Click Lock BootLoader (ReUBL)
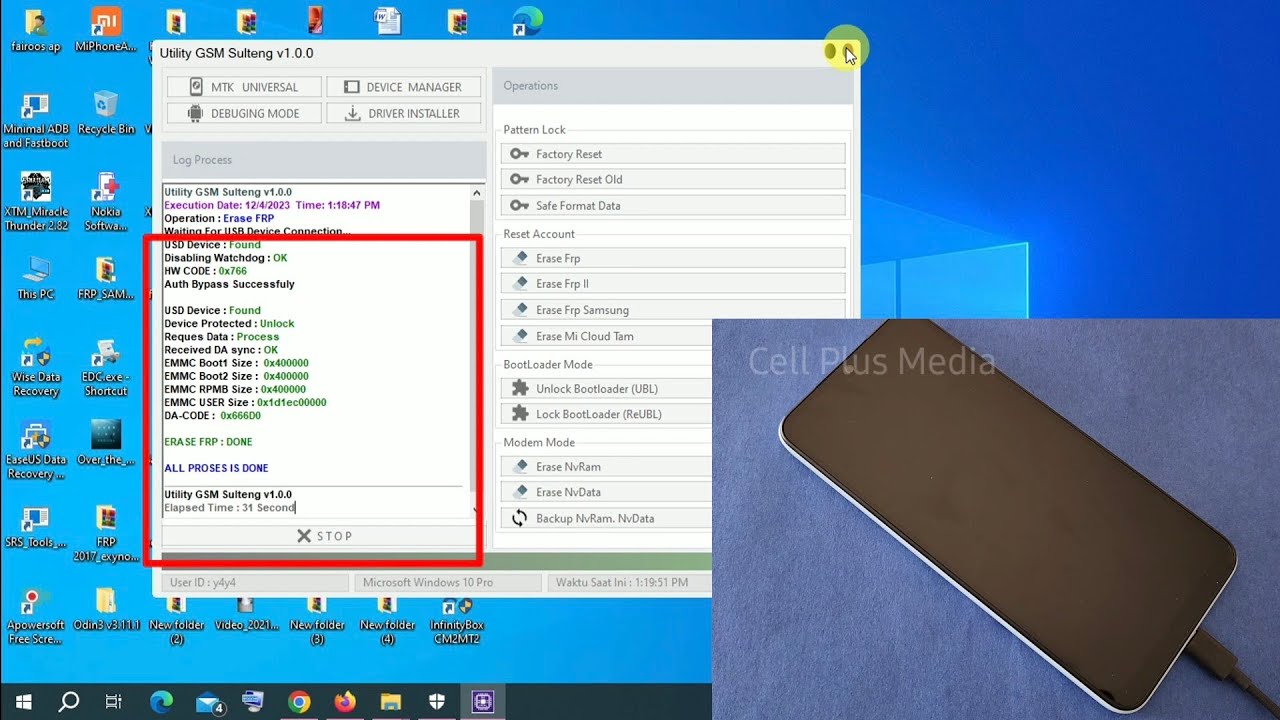Viewport: 1280px width, 720px height. 606,414
